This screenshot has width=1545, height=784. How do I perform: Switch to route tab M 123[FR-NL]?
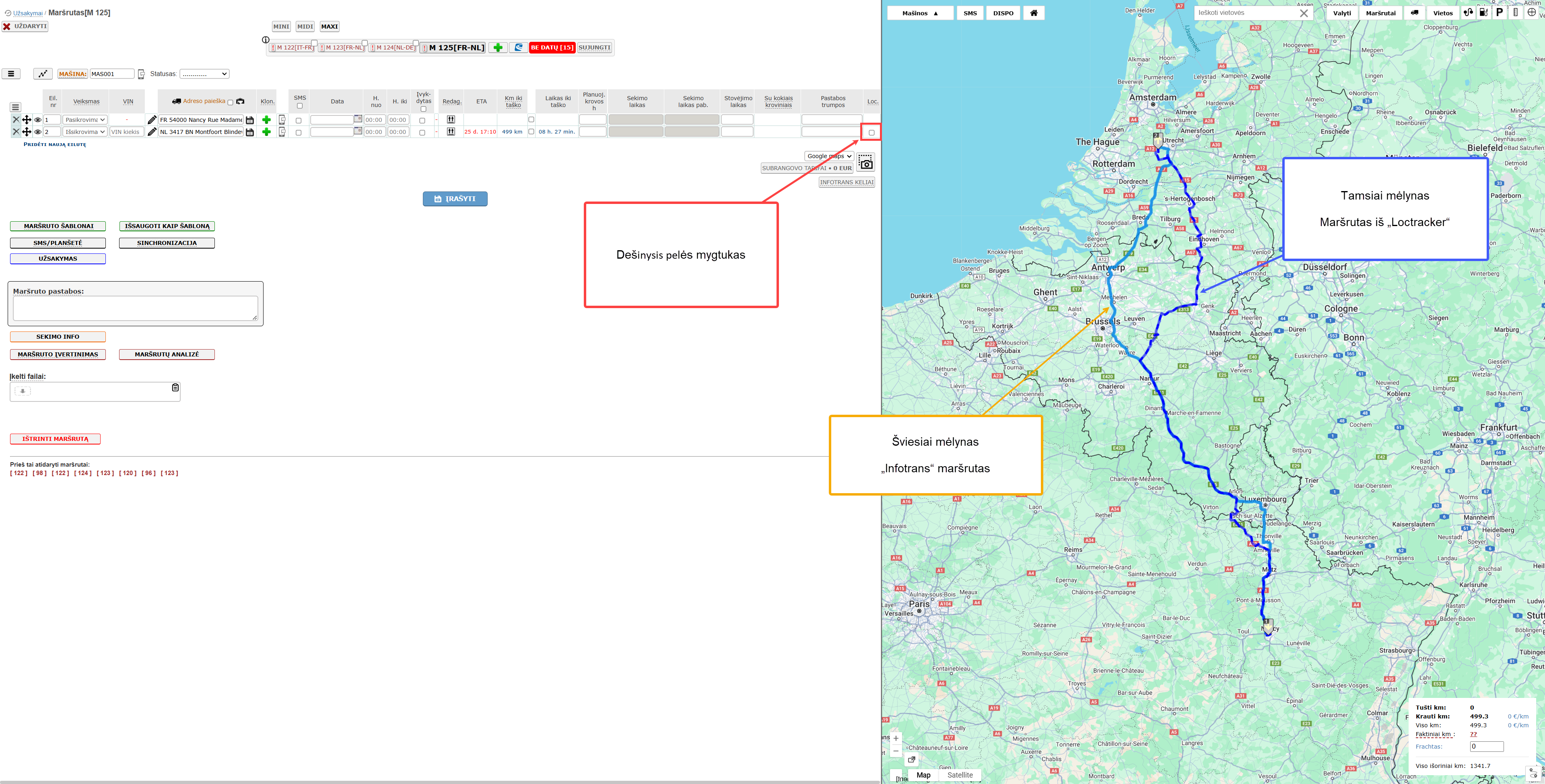(x=341, y=47)
